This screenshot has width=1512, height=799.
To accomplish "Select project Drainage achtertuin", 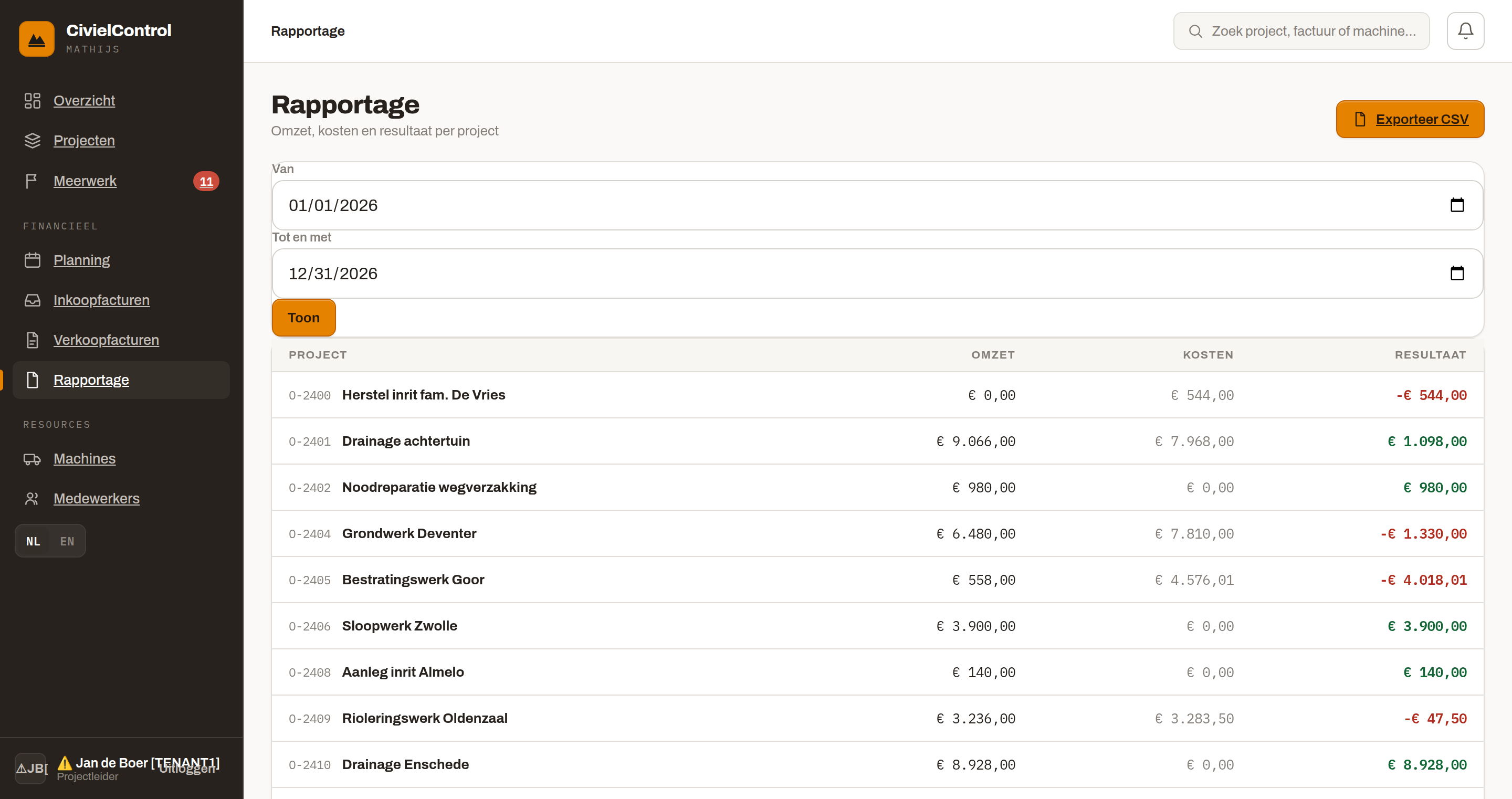I will point(406,441).
